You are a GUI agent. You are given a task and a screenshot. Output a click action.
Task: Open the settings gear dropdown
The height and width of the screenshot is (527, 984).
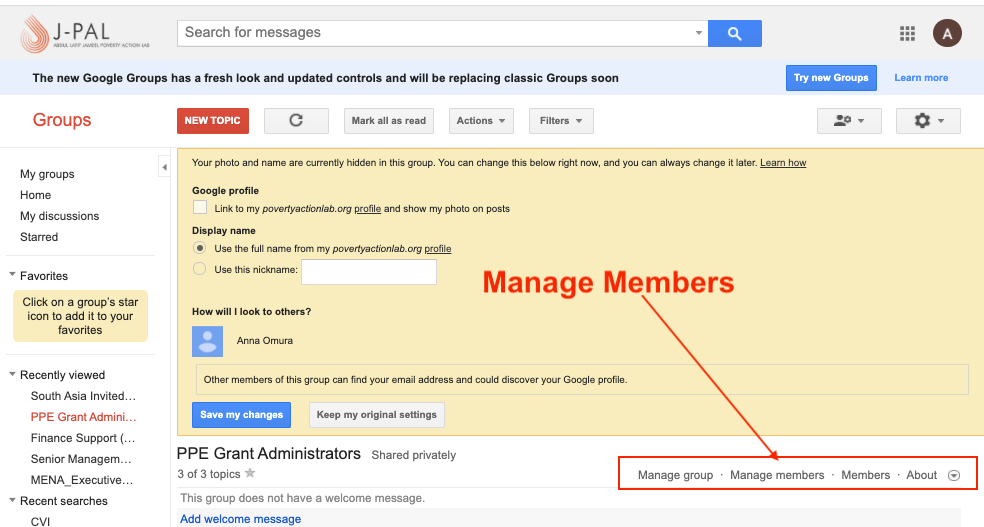click(928, 120)
